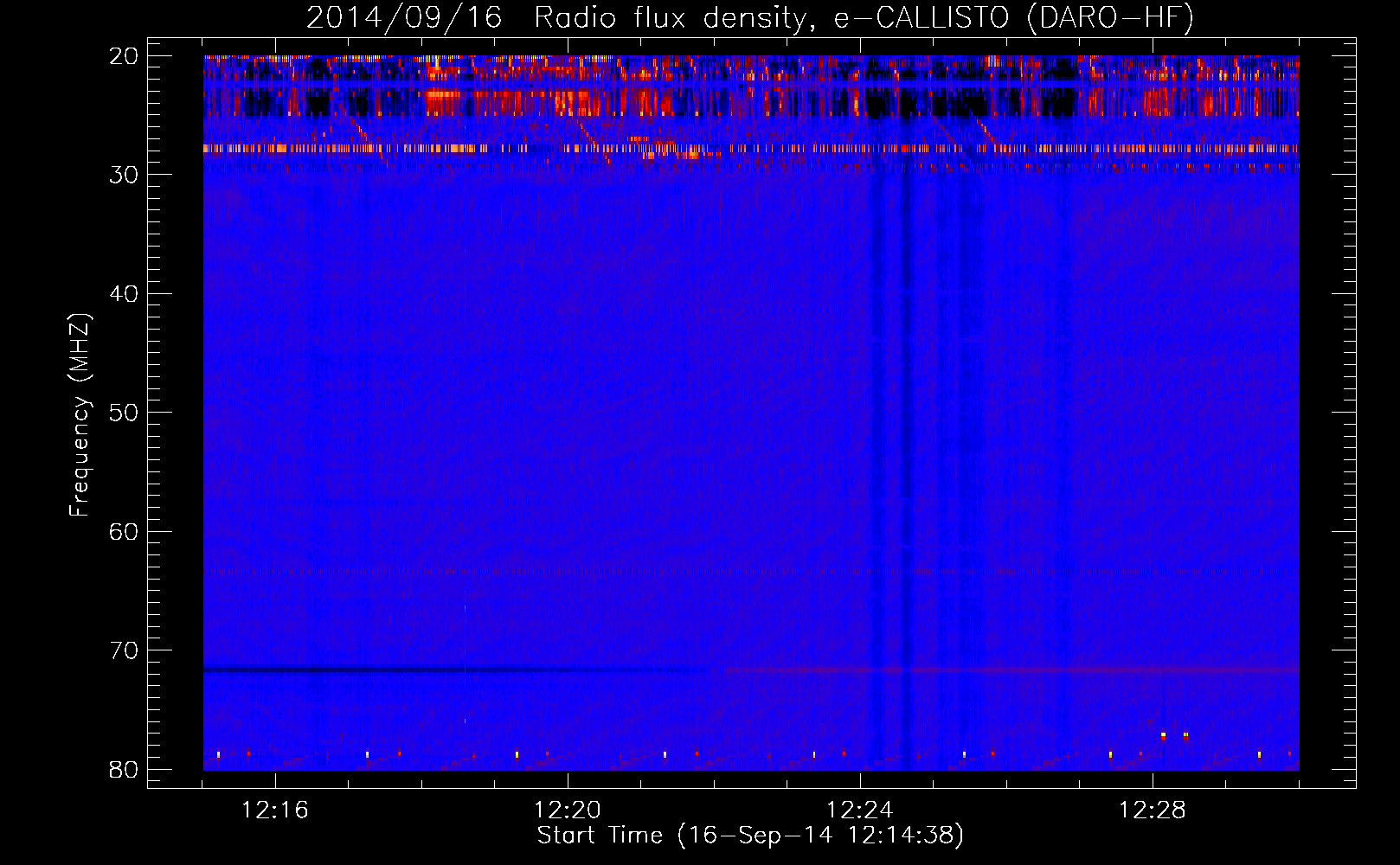Viewport: 1400px width, 865px height.
Task: Click the 30 frequency tick label
Action: (x=124, y=175)
